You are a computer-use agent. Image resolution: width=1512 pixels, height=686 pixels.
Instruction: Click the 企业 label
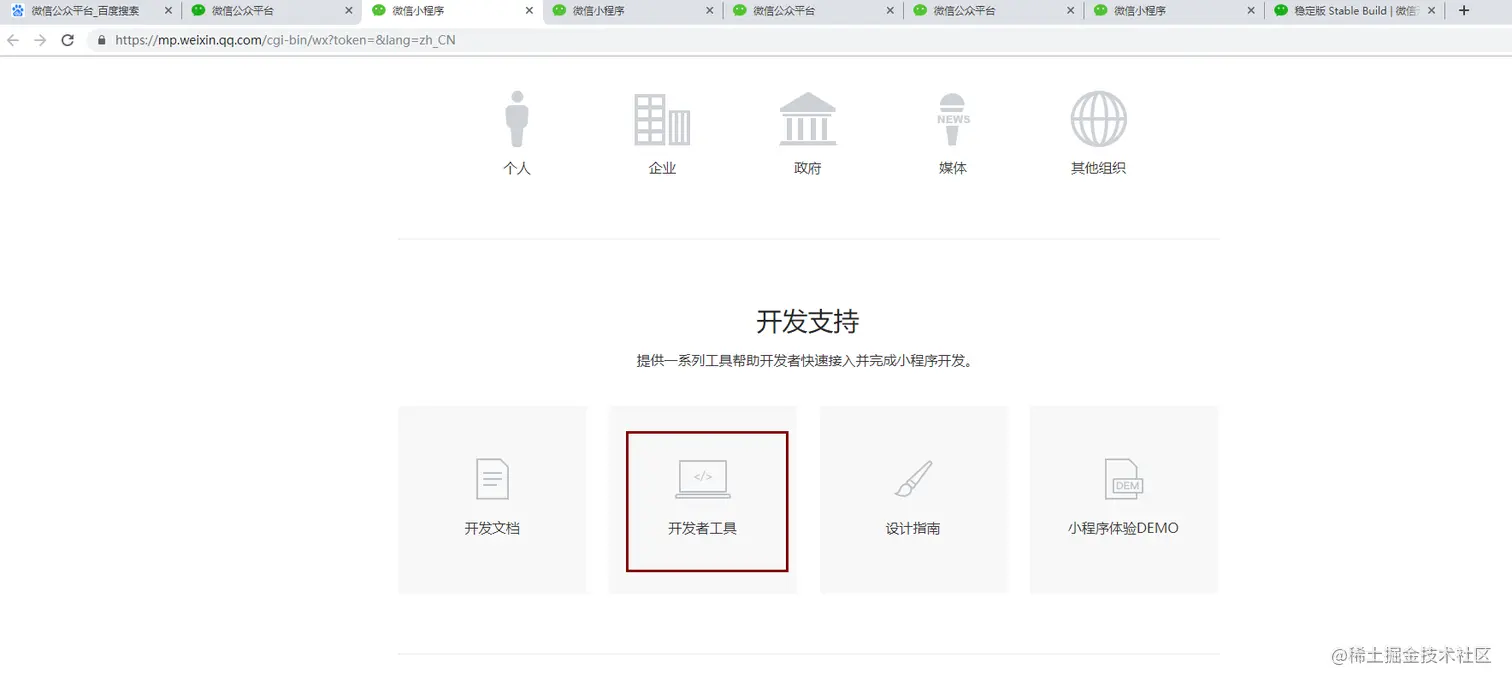(662, 168)
